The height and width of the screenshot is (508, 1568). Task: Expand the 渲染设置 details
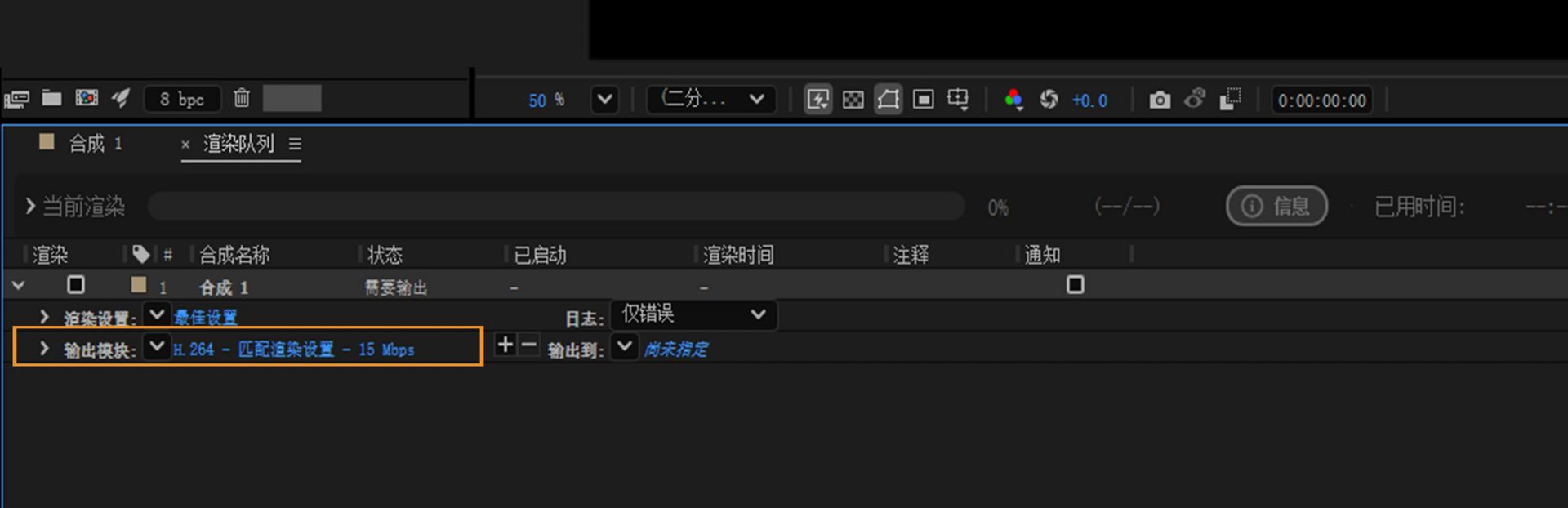click(45, 317)
